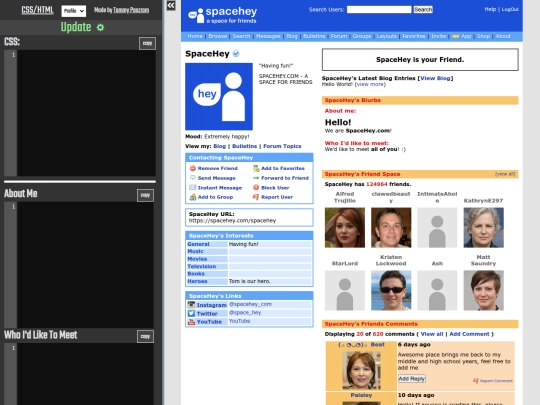Open the View Blog link

435,78
